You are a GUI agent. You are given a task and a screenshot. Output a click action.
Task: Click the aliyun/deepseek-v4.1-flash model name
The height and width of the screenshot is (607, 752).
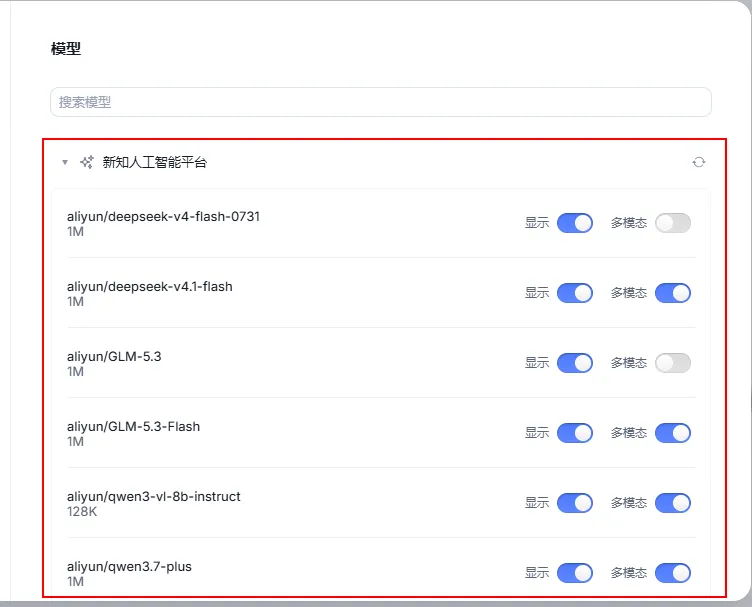[150, 287]
